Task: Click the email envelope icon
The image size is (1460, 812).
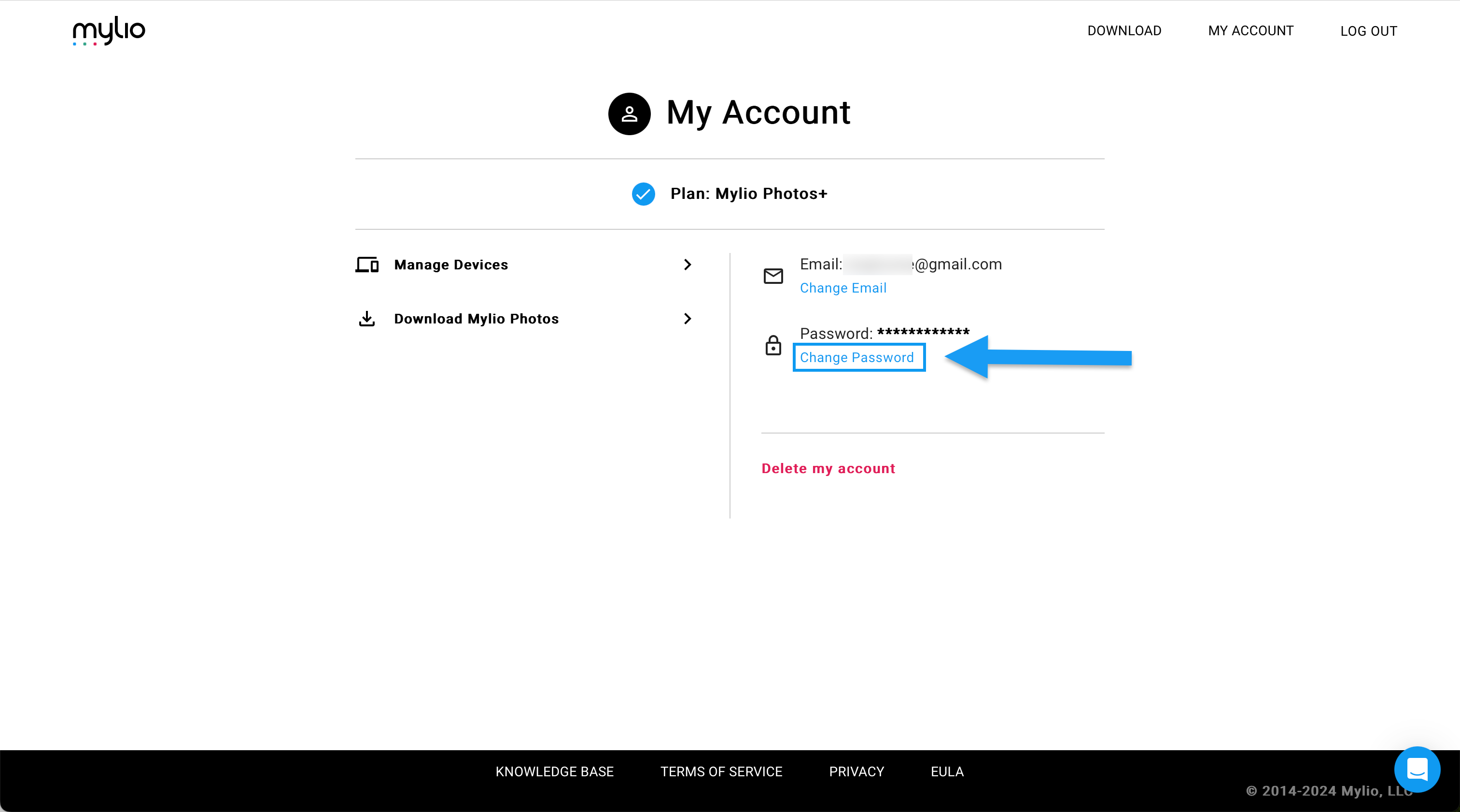Action: (x=773, y=276)
